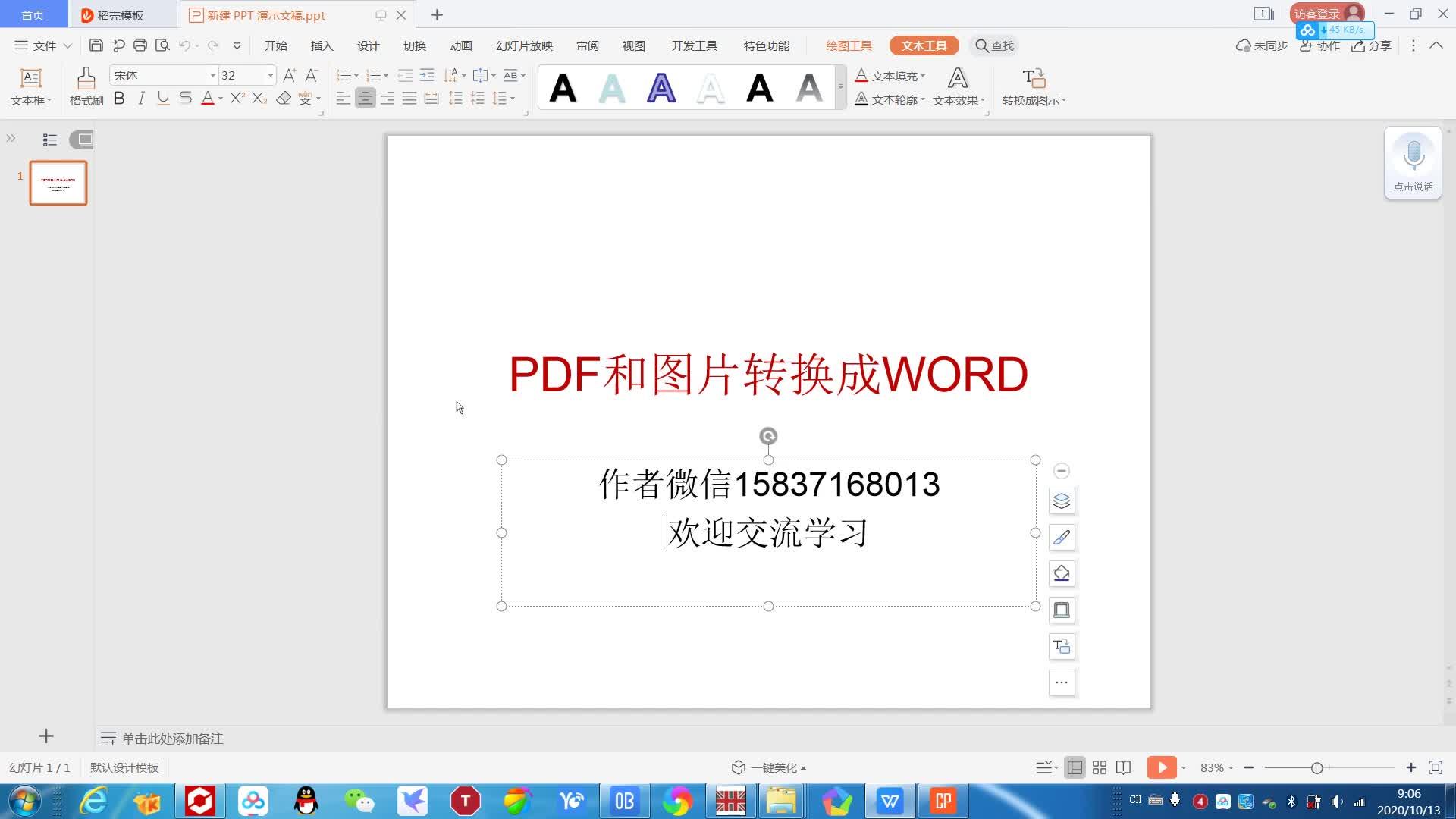Screen dimensions: 1456x819
Task: Click the 一键美化 button
Action: [x=768, y=767]
